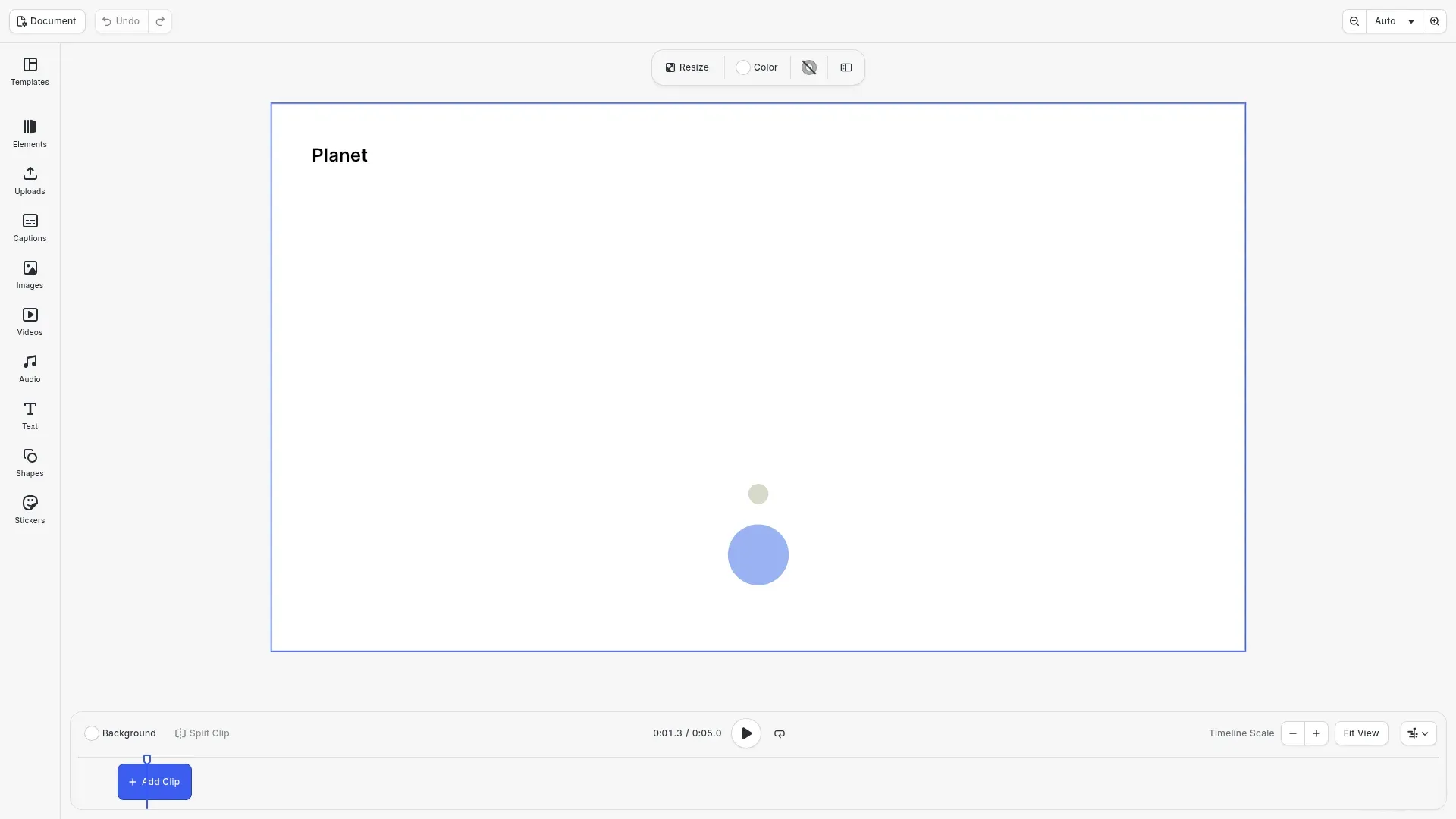Open the Videos panel
Screen dimensions: 1456x819
30,322
